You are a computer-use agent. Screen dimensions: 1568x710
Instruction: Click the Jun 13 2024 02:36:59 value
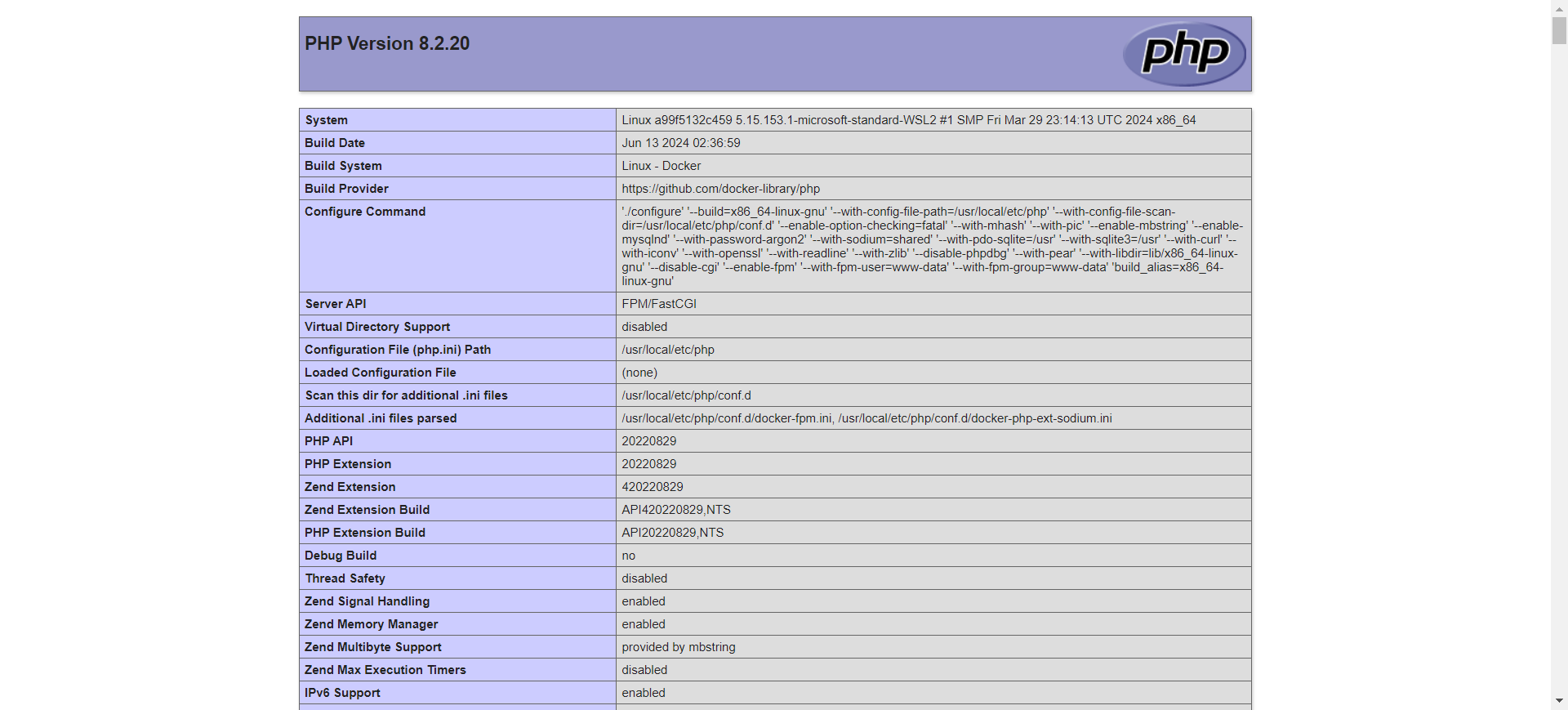coord(681,143)
